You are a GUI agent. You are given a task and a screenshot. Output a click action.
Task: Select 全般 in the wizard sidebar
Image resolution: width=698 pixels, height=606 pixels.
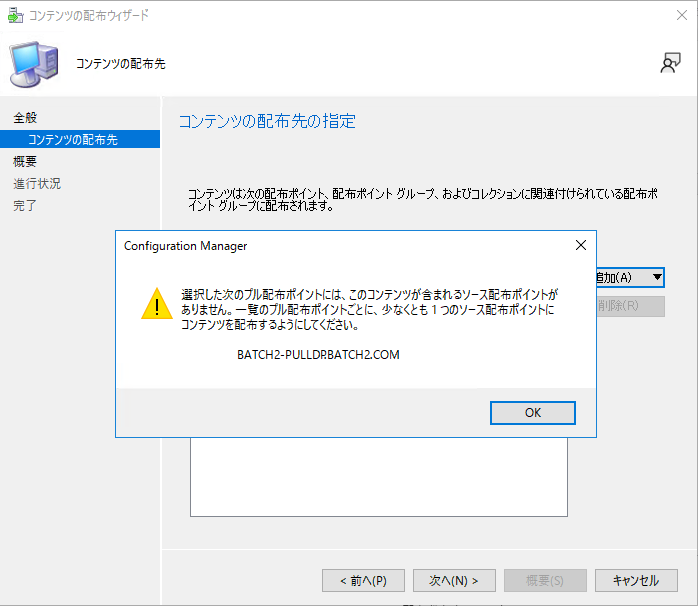[25, 118]
